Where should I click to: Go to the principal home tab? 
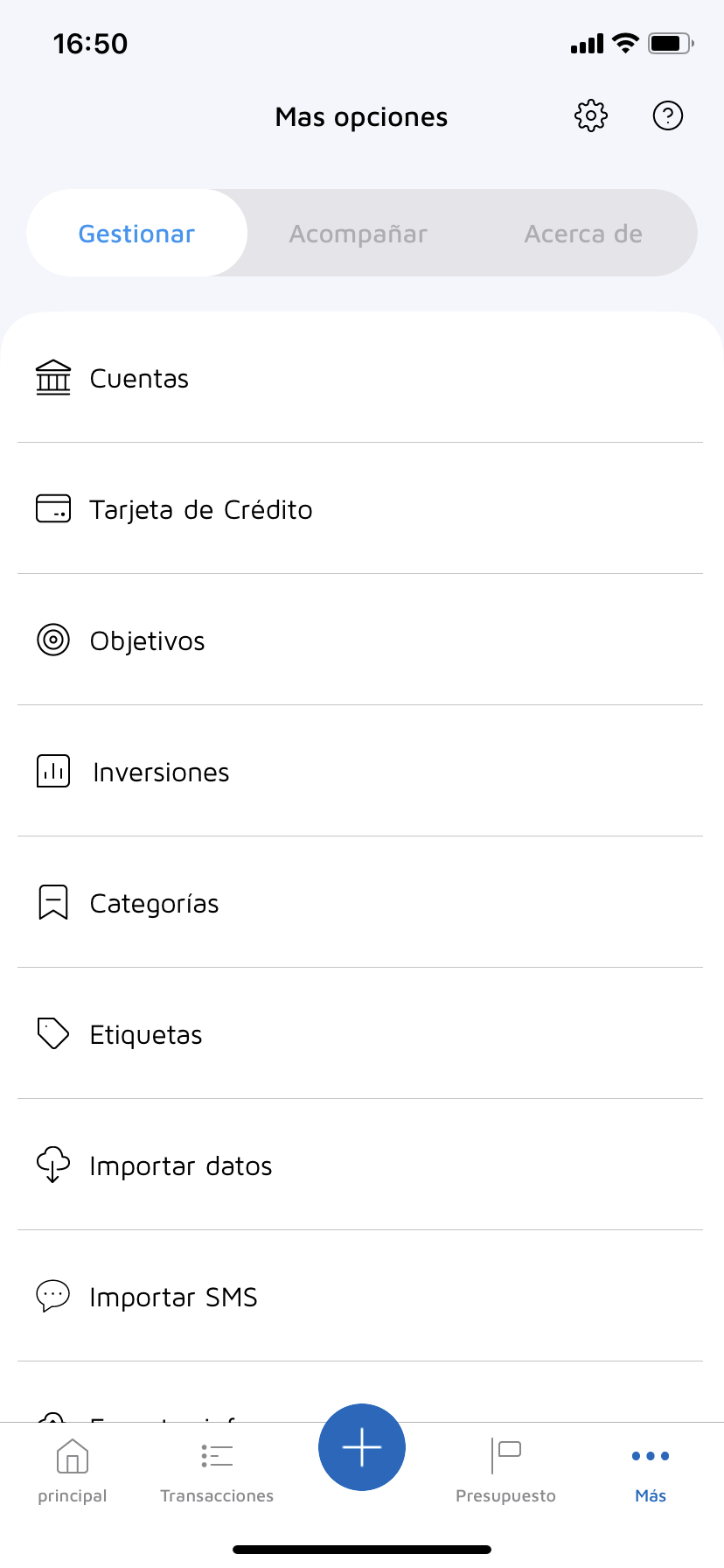coord(73,1471)
